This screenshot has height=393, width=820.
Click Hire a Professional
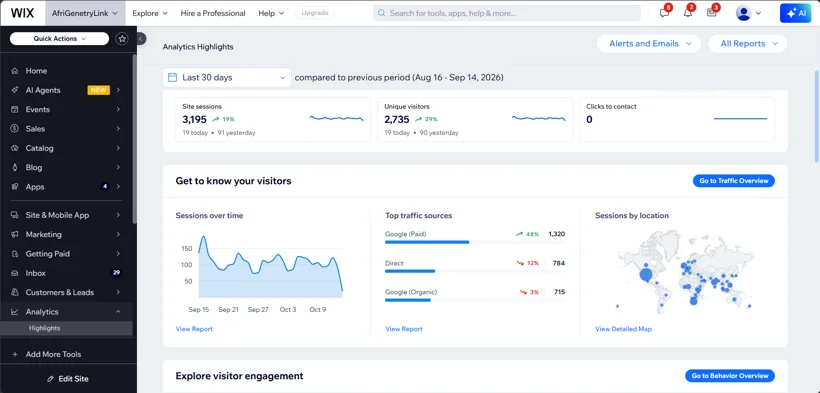point(213,13)
